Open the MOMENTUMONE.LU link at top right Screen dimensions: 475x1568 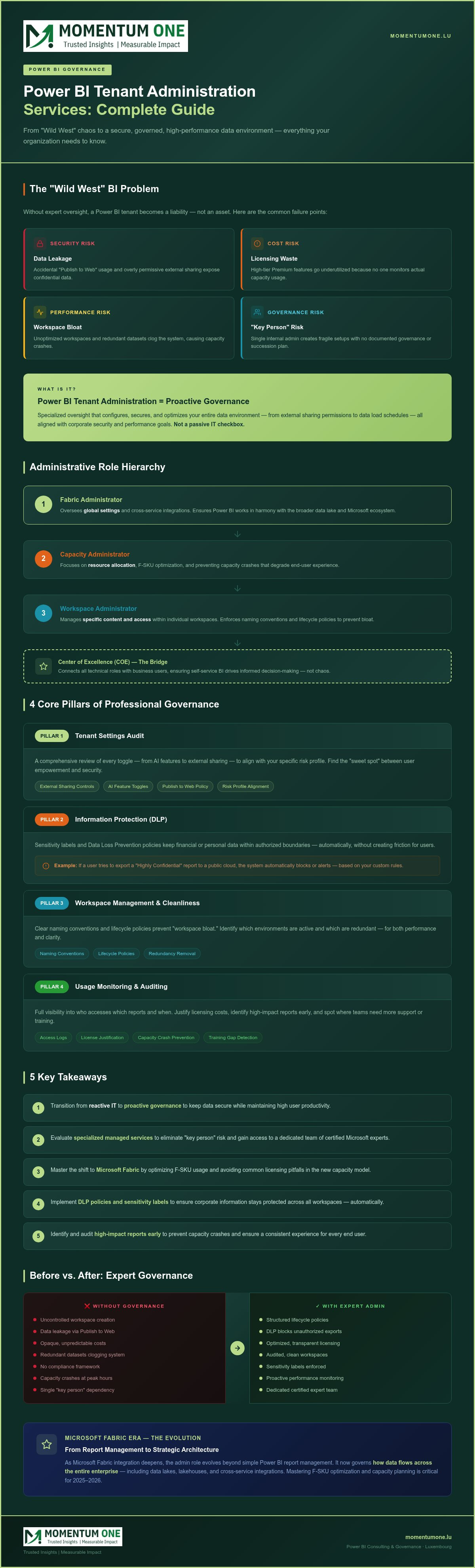pos(420,36)
